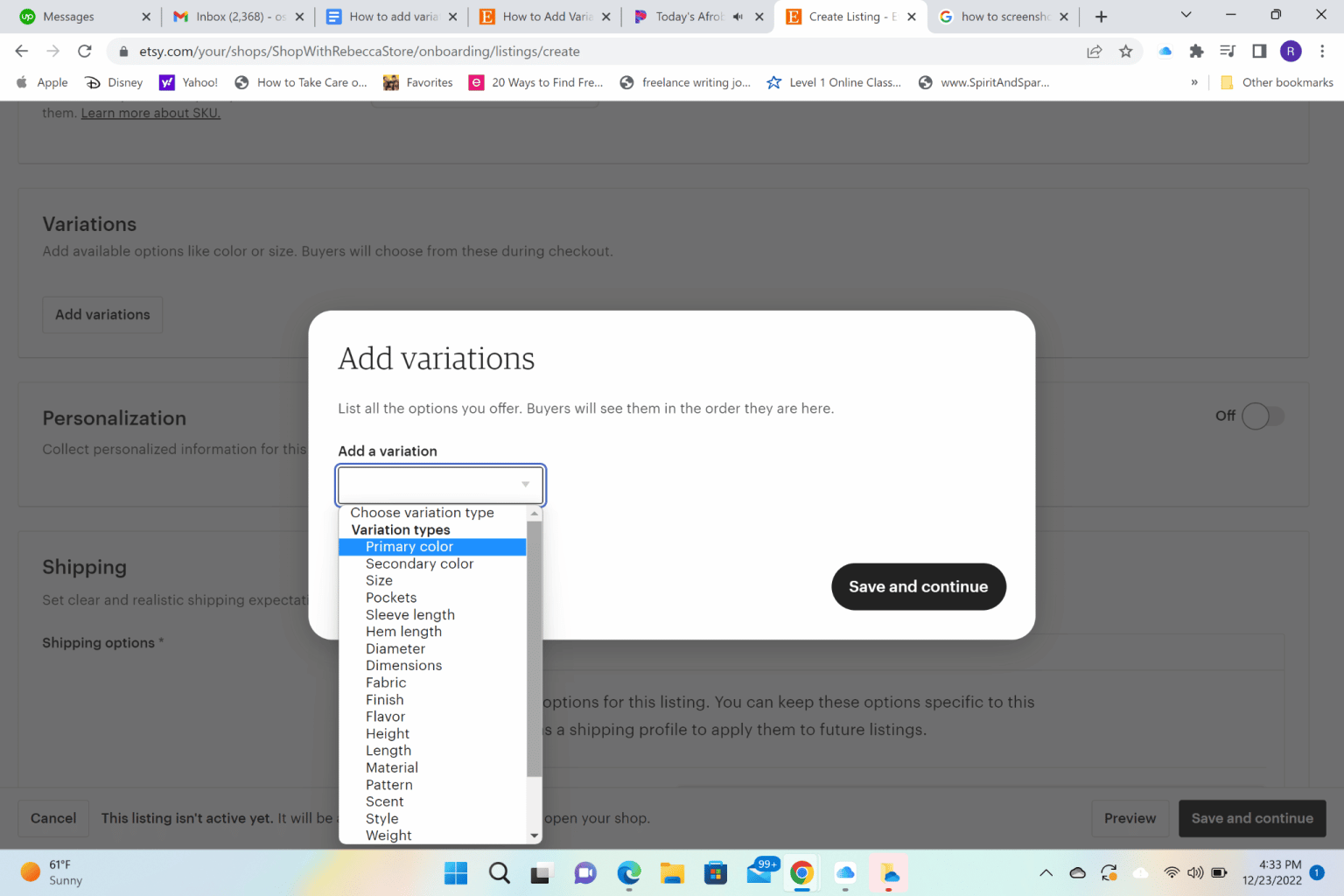Open Microsoft Teams chat from the taskbar
The image size is (1344, 896).
(584, 872)
